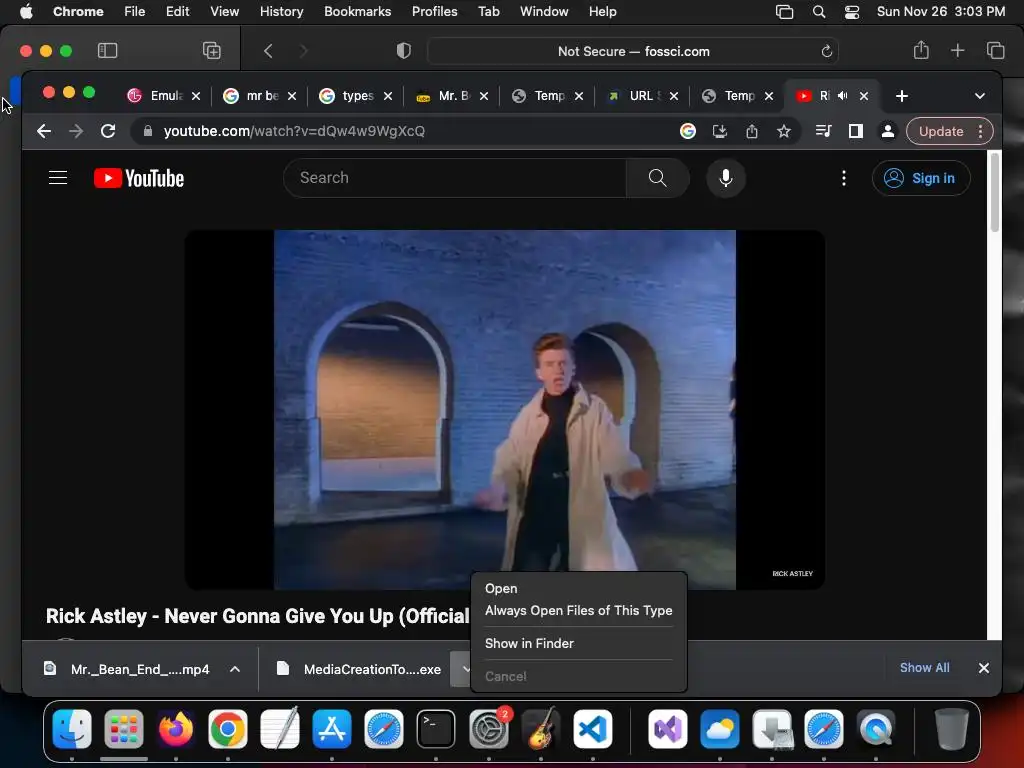The image size is (1024, 768).
Task: Mute the audio icon on YouTube tab
Action: 842,96
